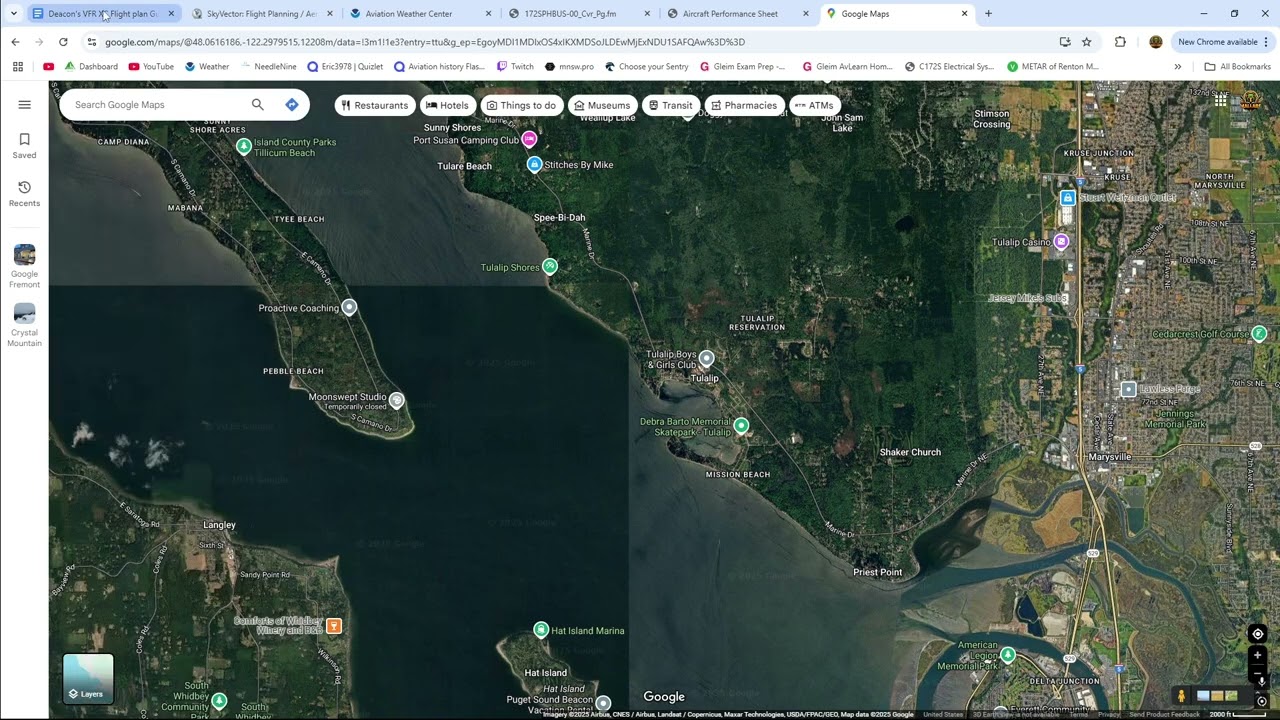This screenshot has height=720, width=1280.
Task: Bookmark this page with the star icon
Action: click(x=1087, y=42)
